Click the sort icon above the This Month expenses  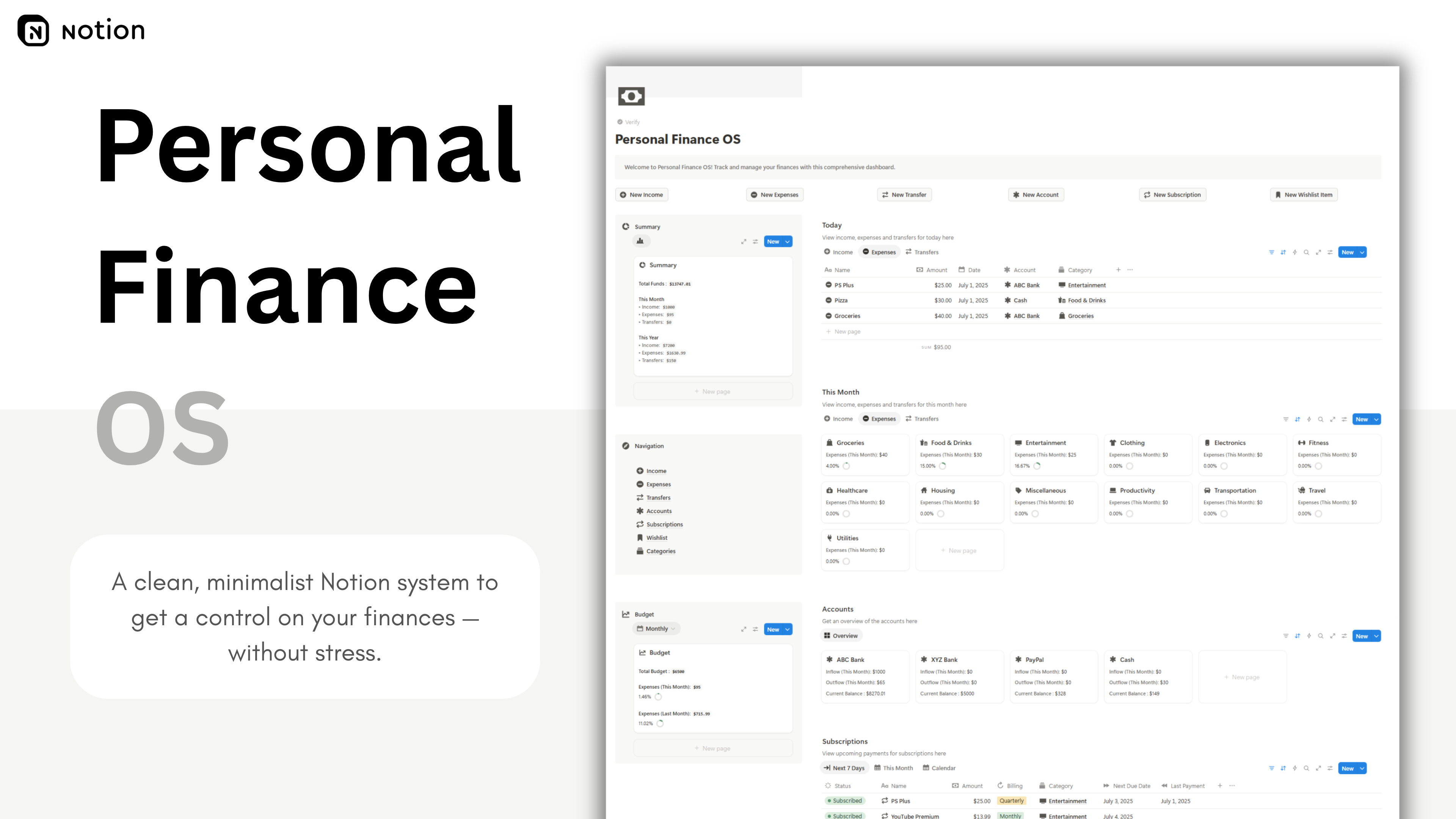pos(1297,419)
